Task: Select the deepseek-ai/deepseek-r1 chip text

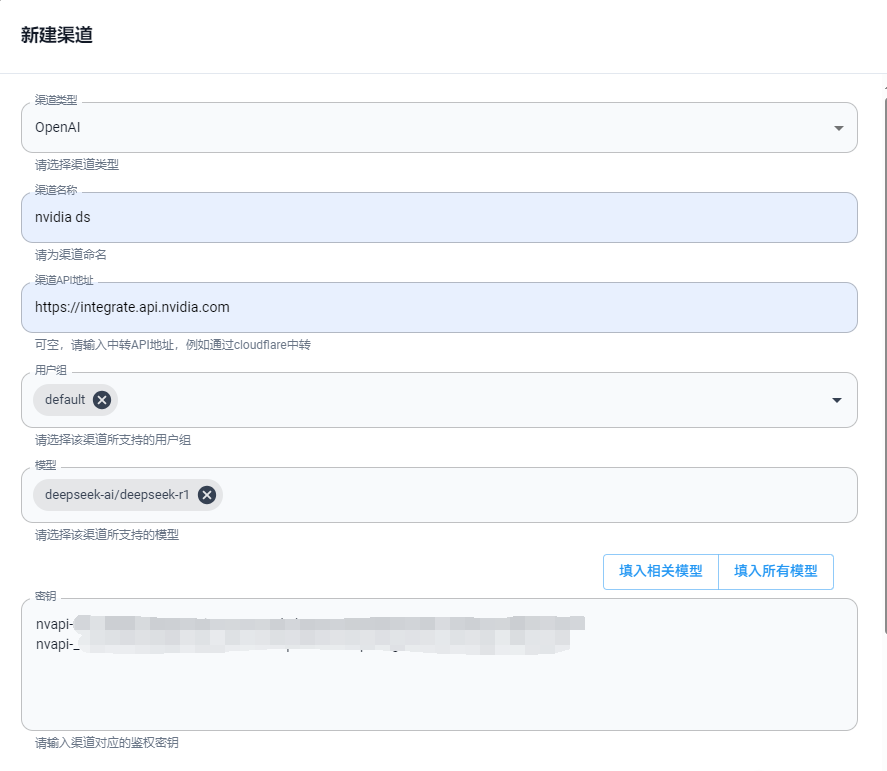Action: [x=118, y=495]
